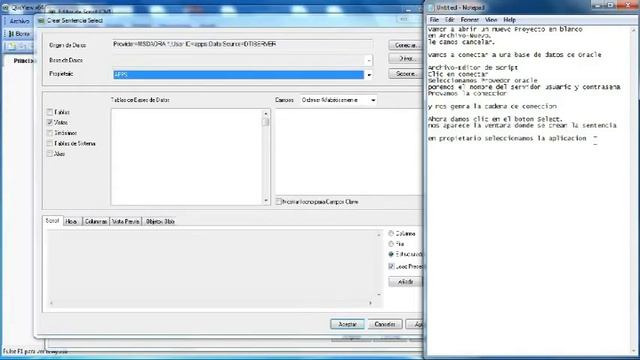This screenshot has width=640, height=360.
Task: Open the Vista Previa tab
Action: pyautogui.click(x=126, y=222)
